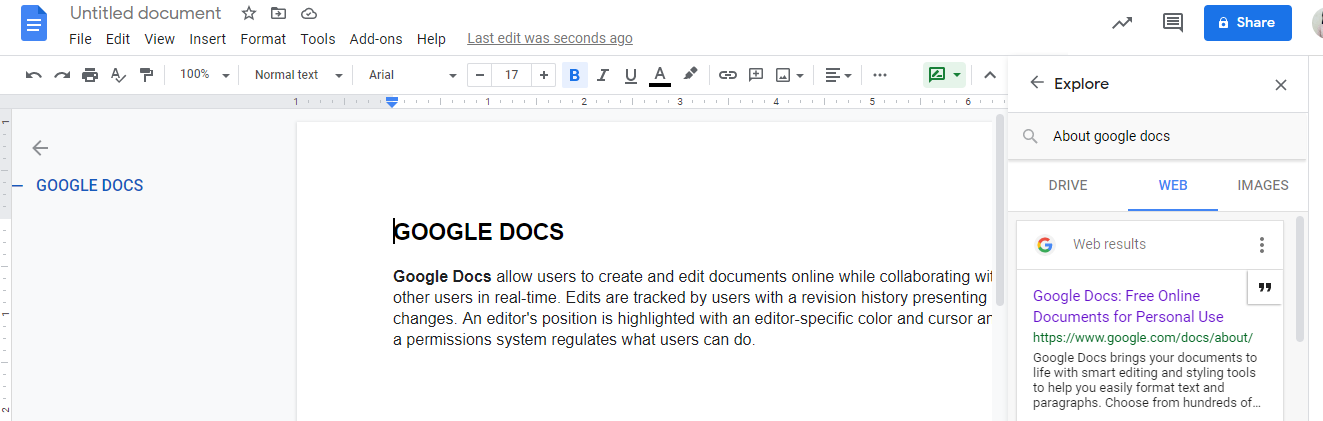Switch to the IMAGES tab
This screenshot has width=1323, height=421.
(x=1263, y=185)
